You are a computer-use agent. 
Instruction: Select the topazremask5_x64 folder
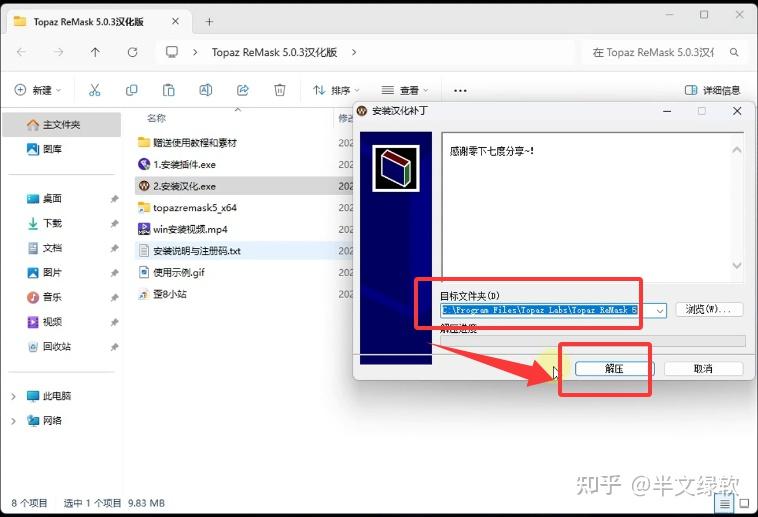(194, 207)
